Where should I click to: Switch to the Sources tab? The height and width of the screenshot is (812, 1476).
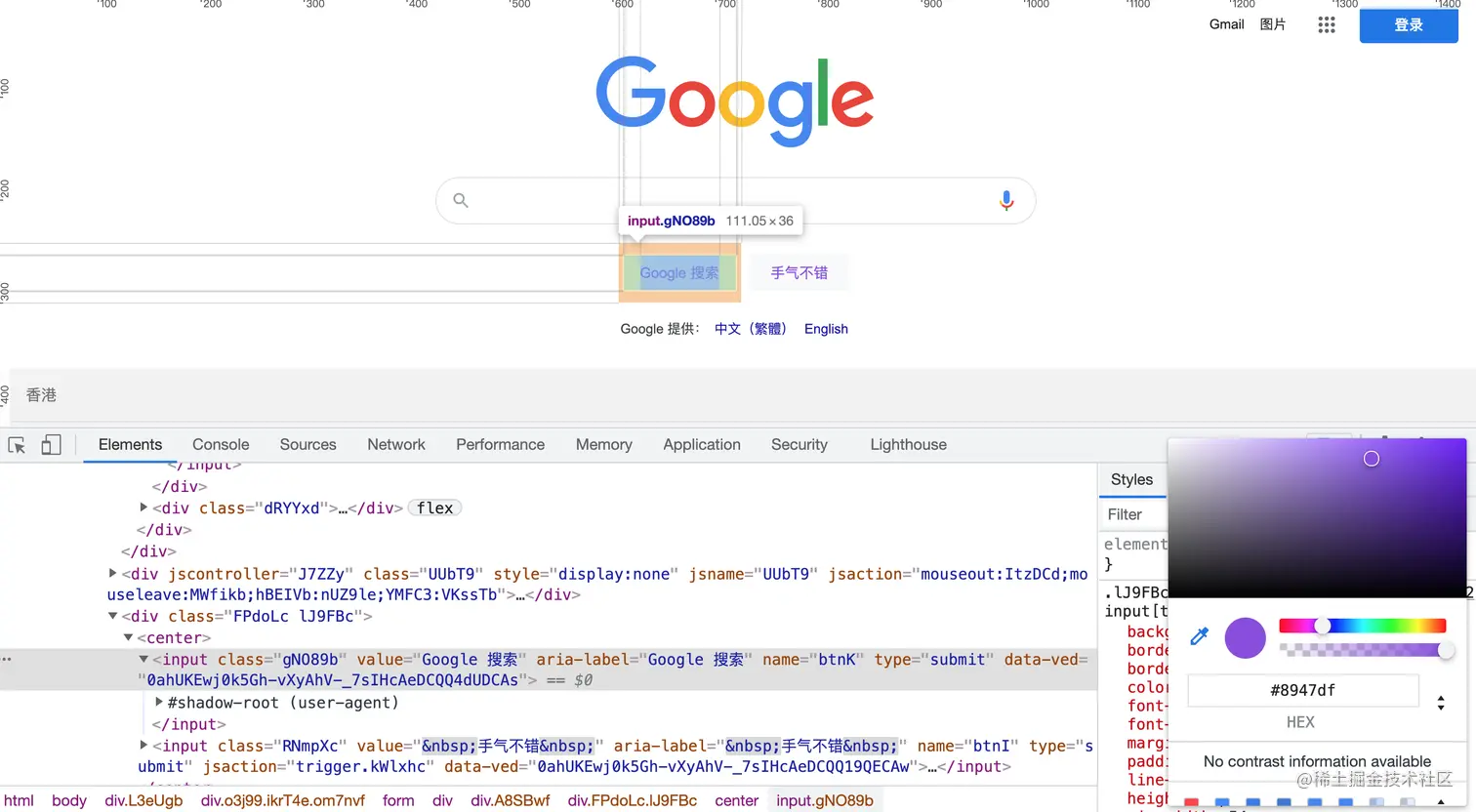point(307,445)
